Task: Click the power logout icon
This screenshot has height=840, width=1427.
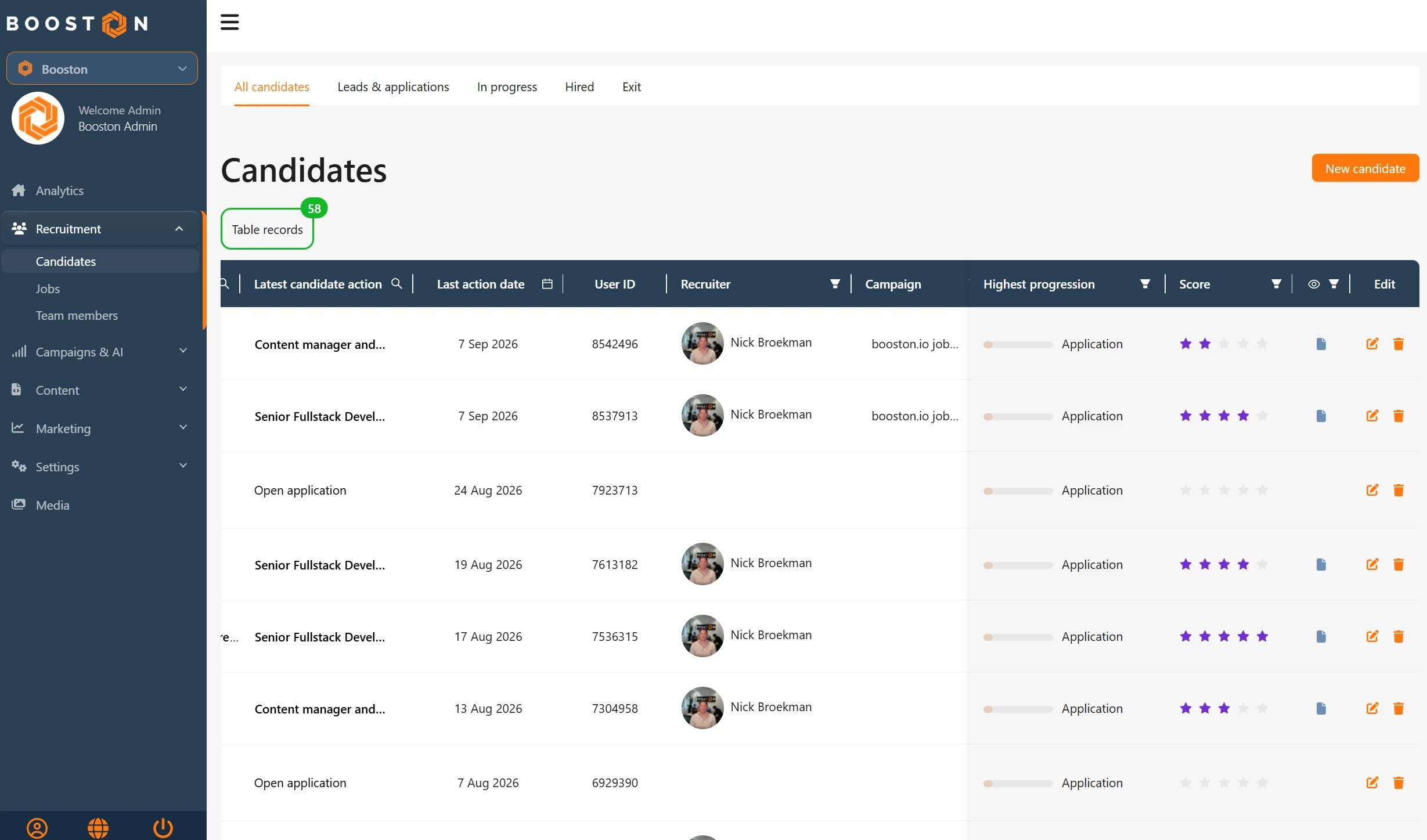Action: tap(163, 828)
